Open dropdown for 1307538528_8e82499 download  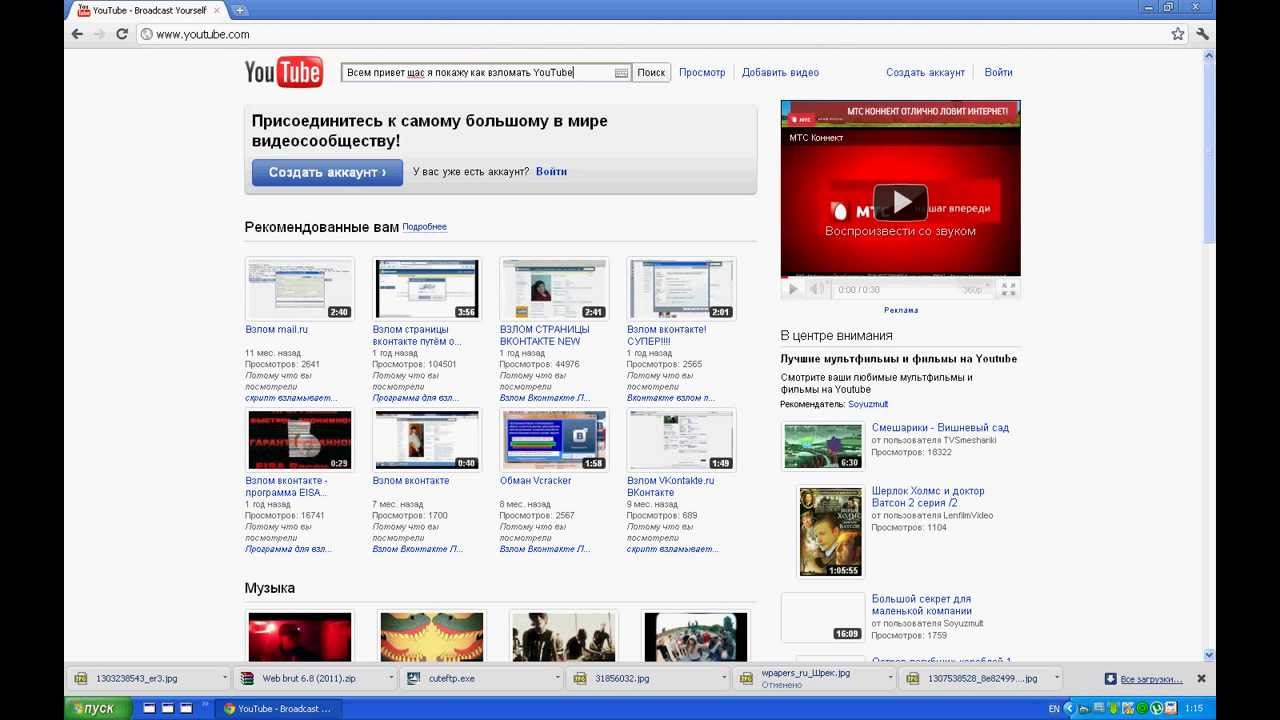point(1056,678)
